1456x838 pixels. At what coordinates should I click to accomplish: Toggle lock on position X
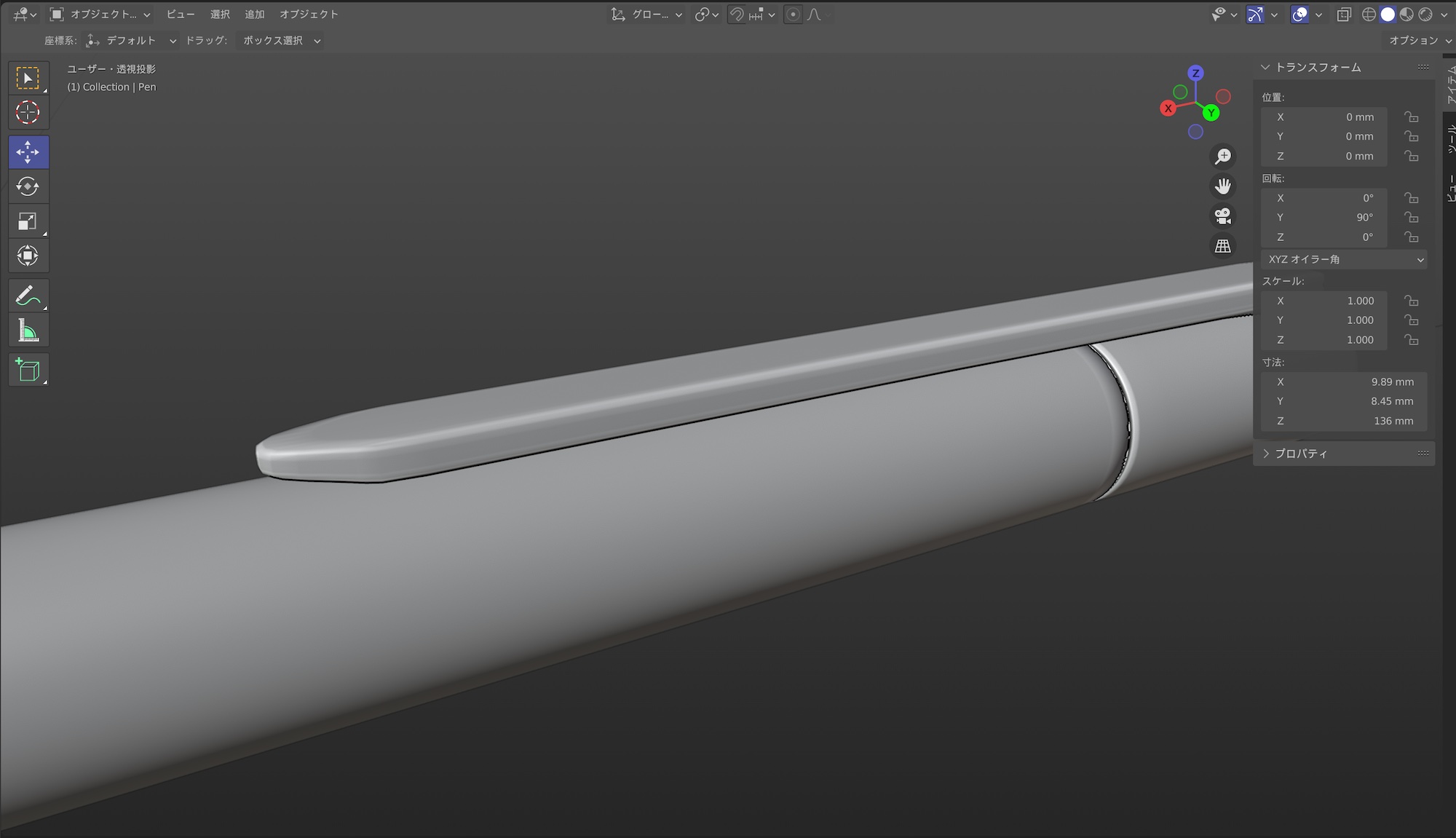(1412, 117)
